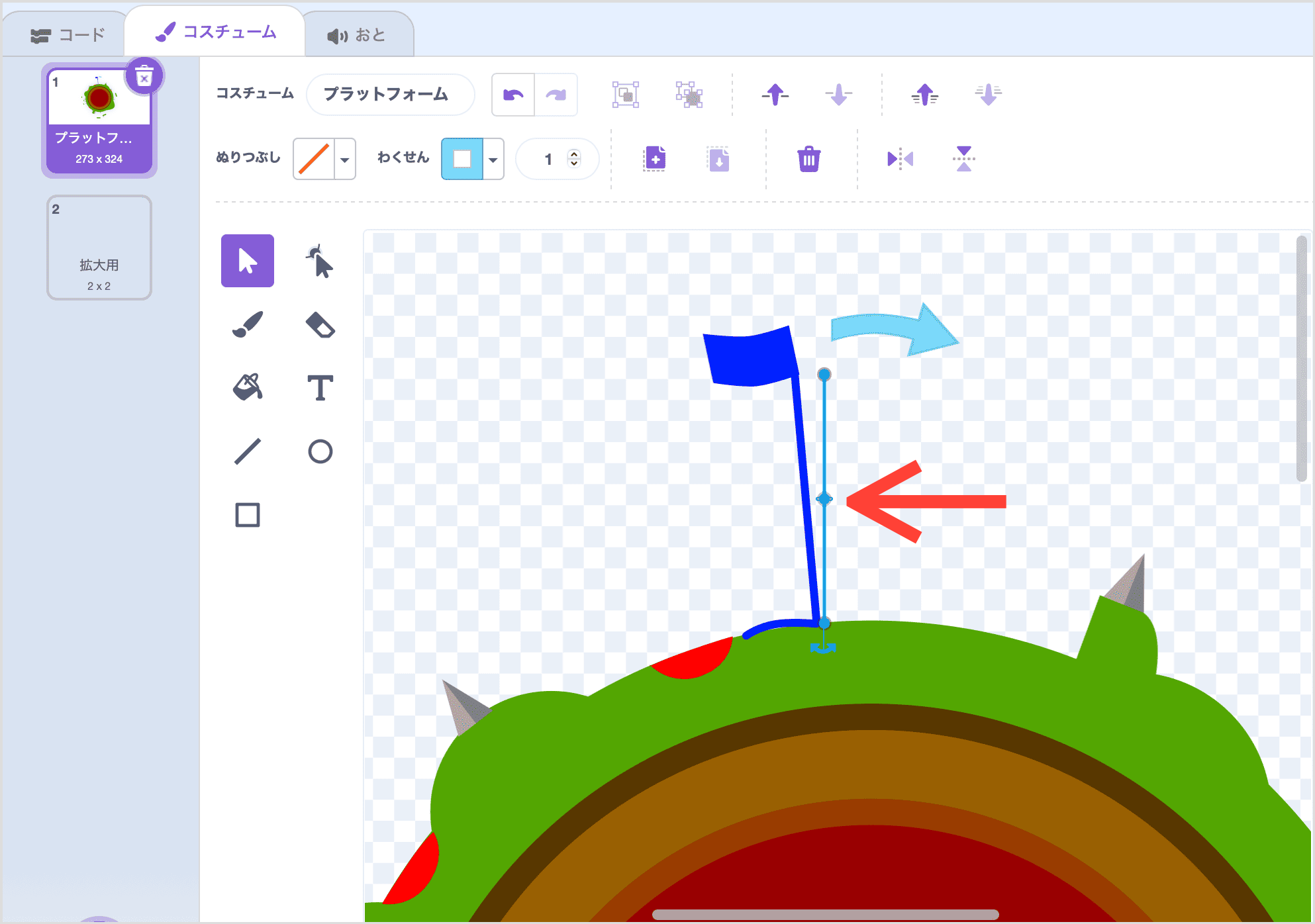Select the Rectangle tool
The height and width of the screenshot is (924, 1315).
pos(248,514)
